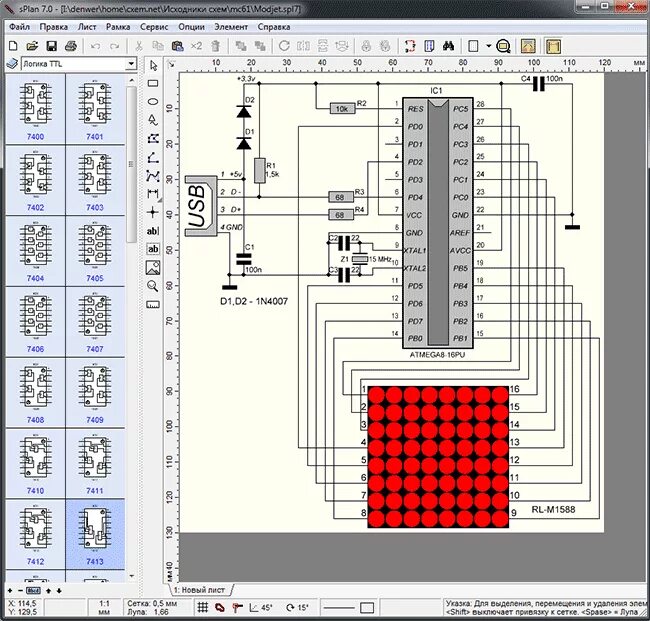Redo the last undone action

[x=114, y=46]
